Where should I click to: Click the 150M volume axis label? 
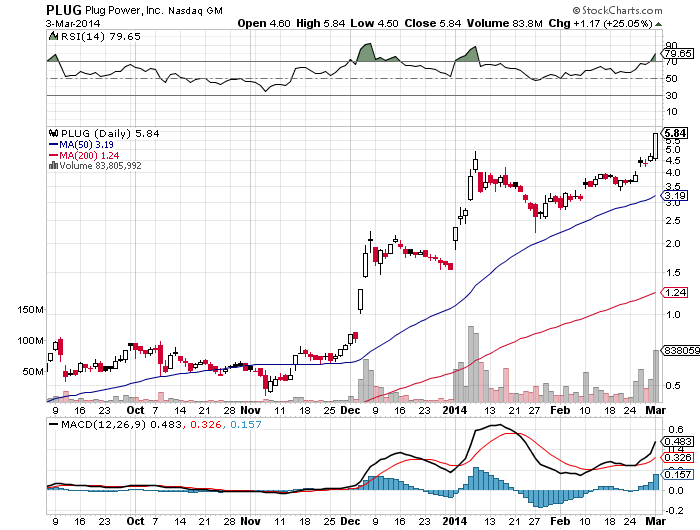[x=30, y=309]
